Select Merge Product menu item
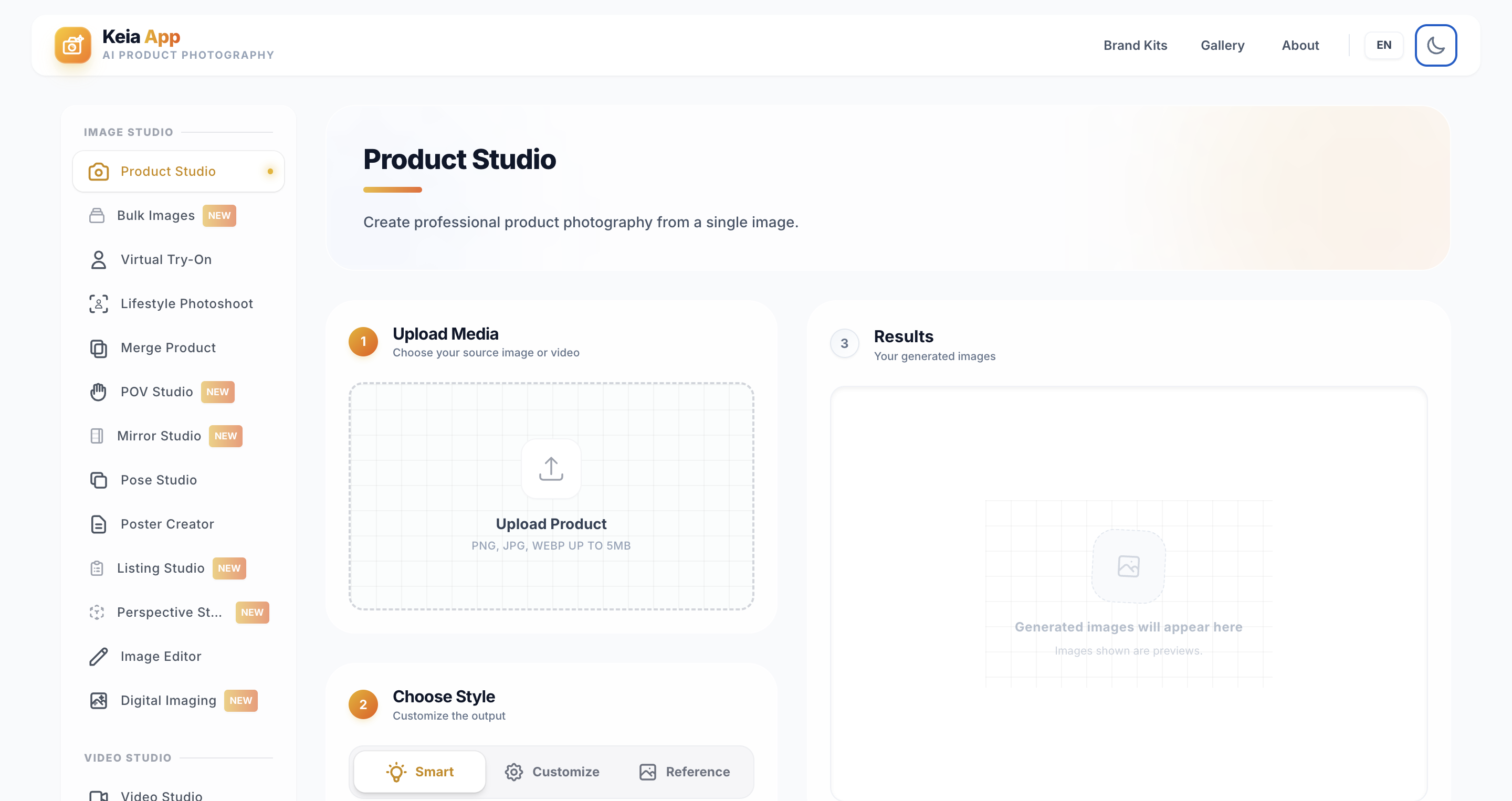This screenshot has height=801, width=1512. (178, 348)
